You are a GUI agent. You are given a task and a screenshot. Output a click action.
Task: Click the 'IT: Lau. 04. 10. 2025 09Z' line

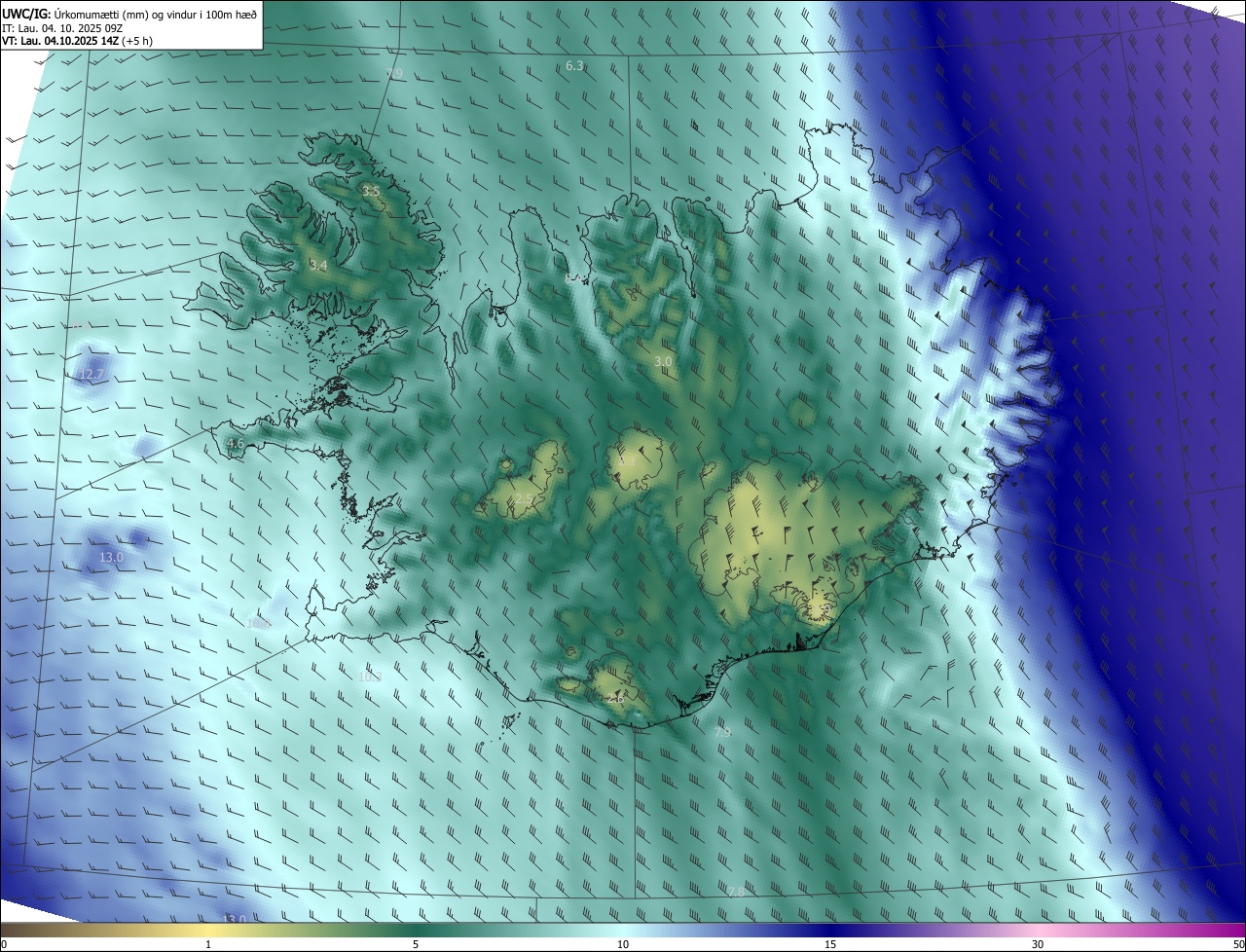pos(62,28)
